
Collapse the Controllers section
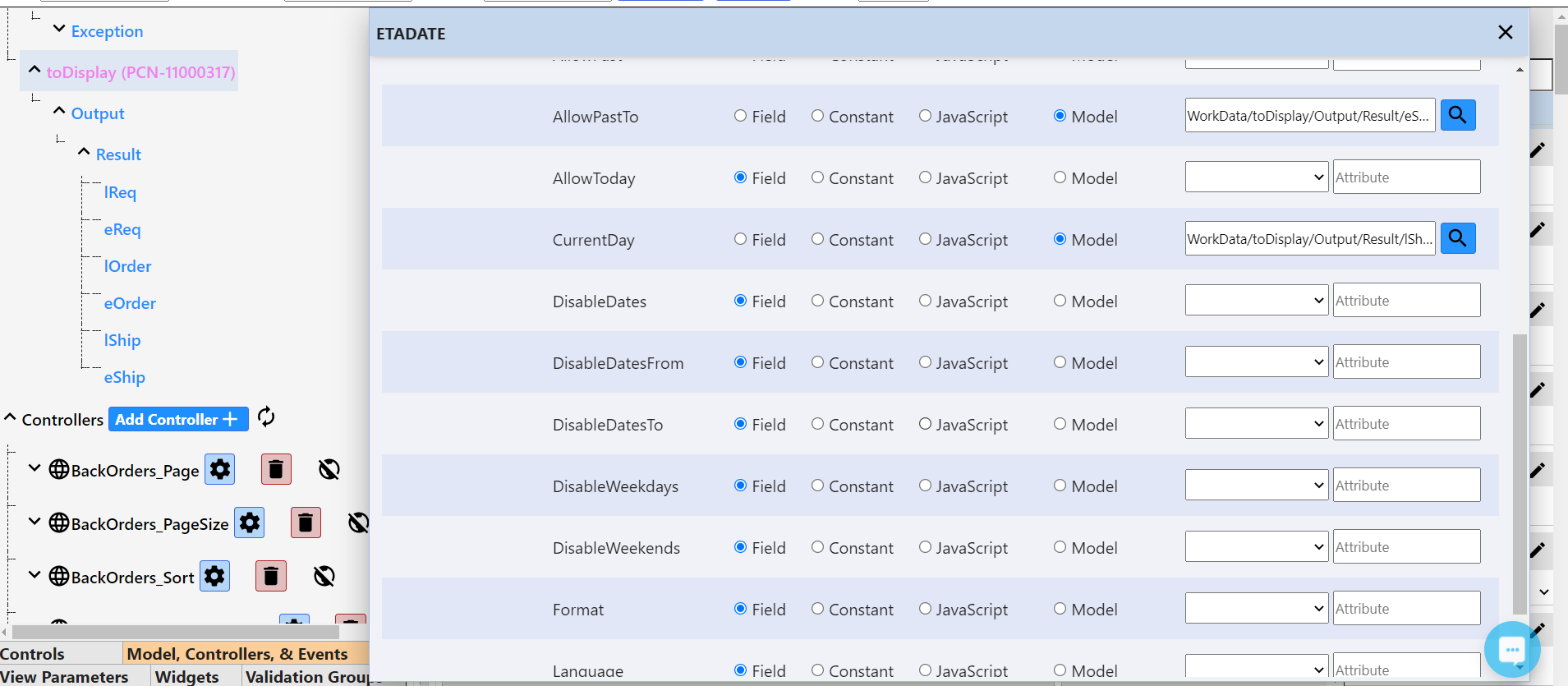click(10, 417)
